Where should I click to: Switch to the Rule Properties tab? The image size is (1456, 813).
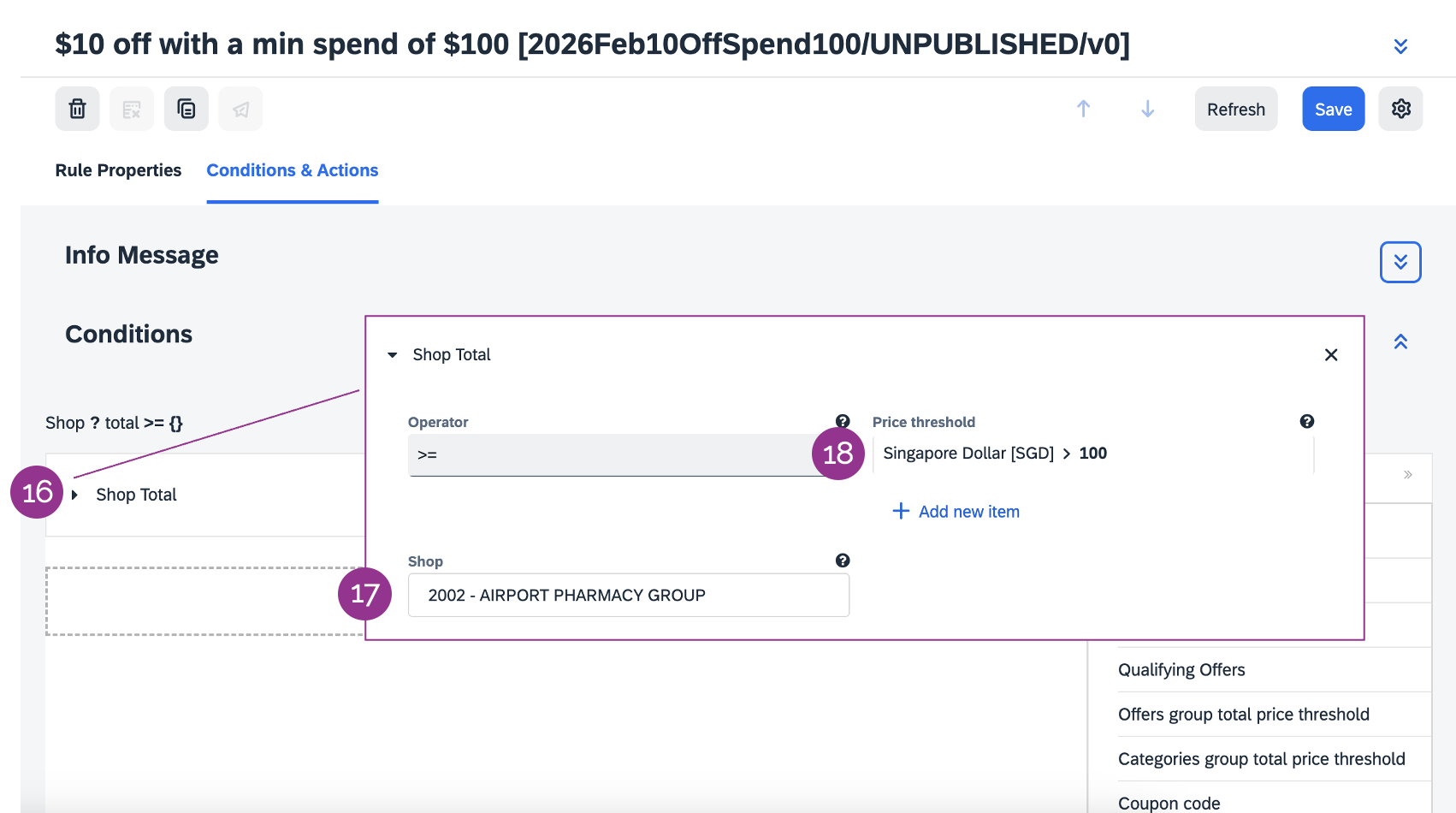tap(118, 170)
